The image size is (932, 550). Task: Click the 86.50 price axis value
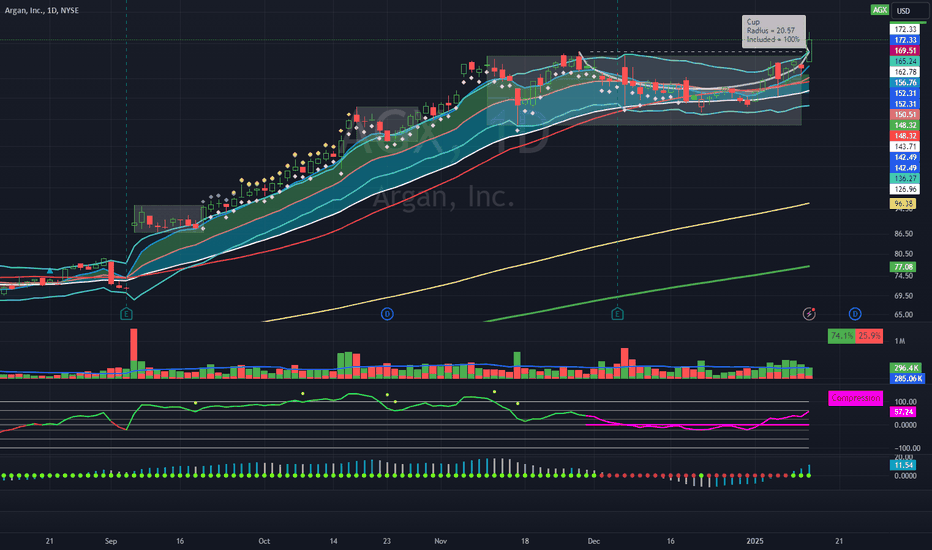(903, 234)
